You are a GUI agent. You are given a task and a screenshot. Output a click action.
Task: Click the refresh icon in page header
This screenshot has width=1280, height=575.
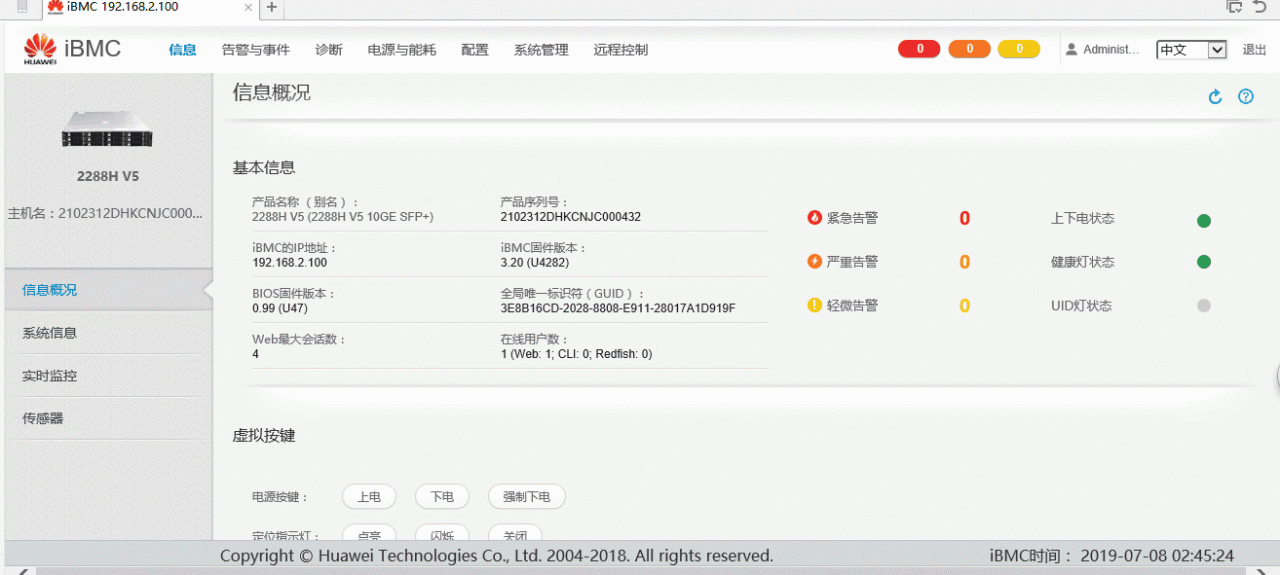(1215, 97)
